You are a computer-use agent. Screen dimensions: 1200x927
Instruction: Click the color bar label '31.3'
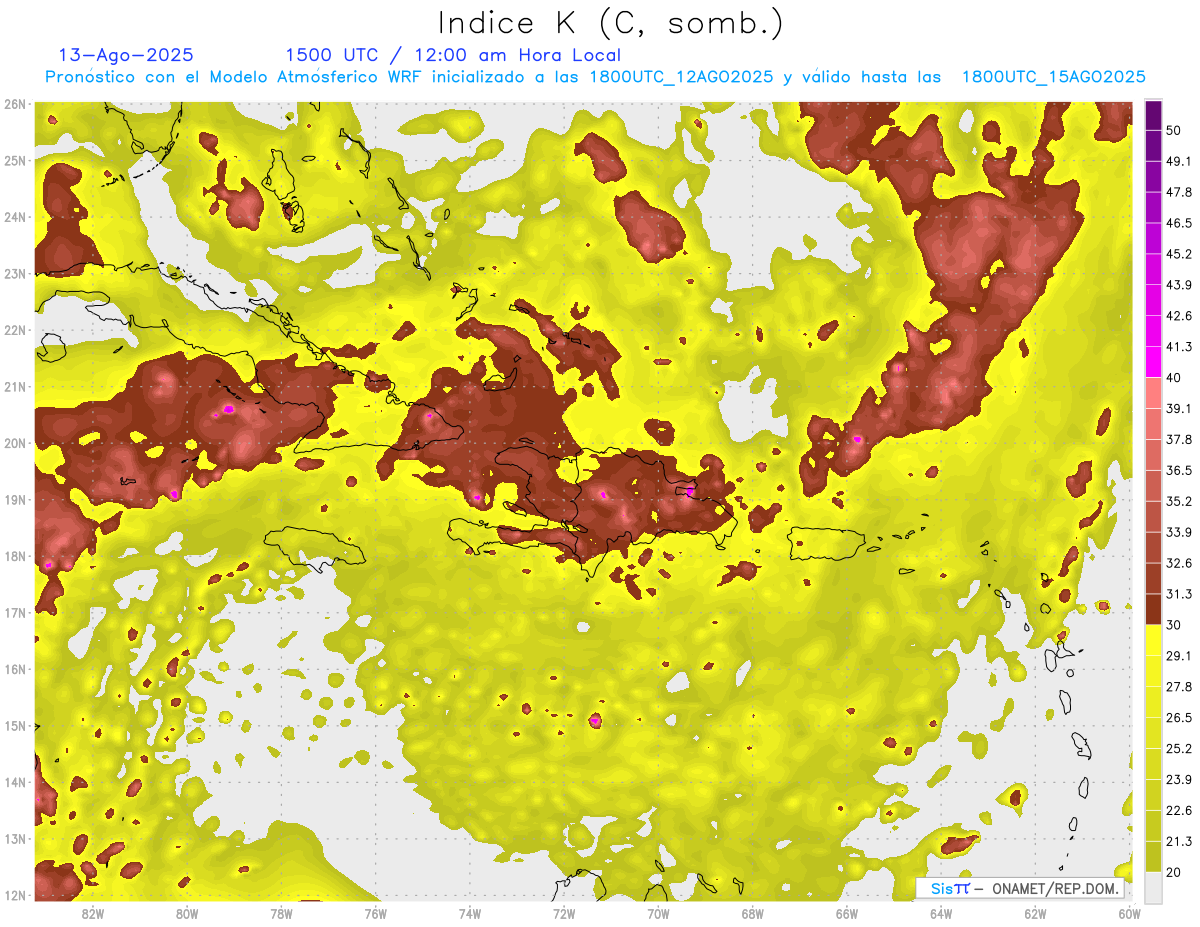tap(1179, 594)
